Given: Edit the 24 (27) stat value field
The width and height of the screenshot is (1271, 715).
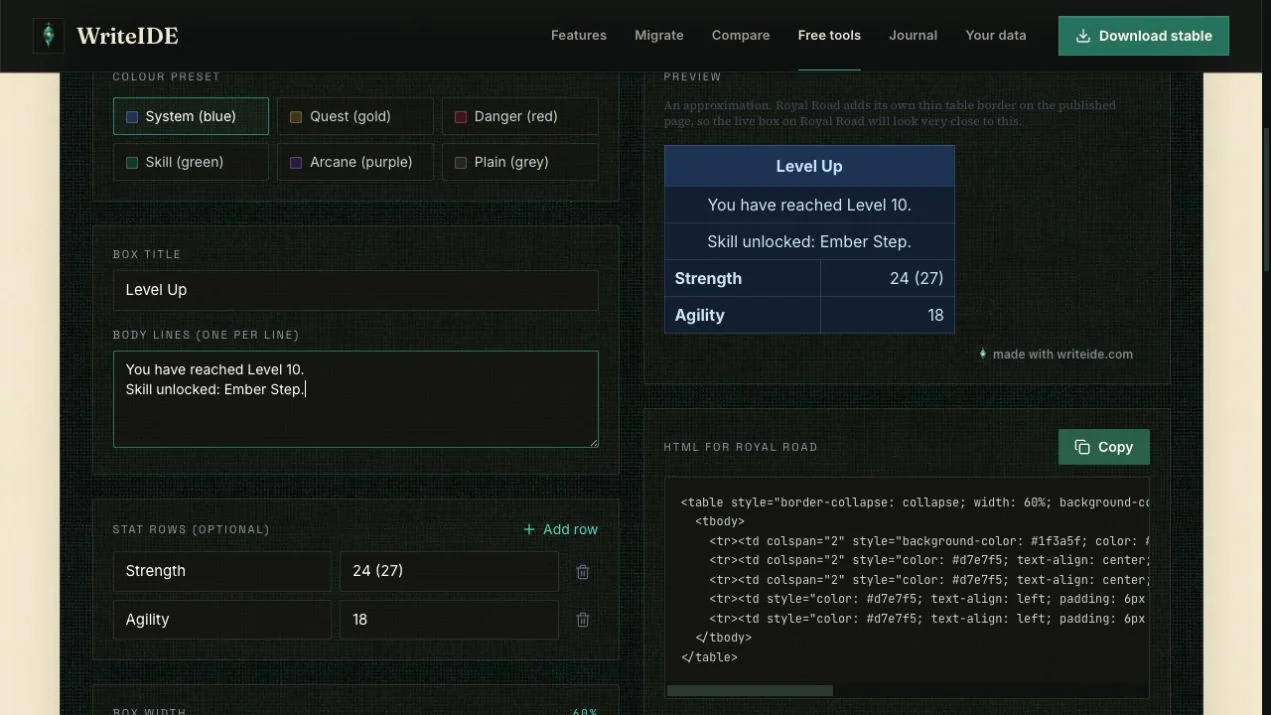Looking at the screenshot, I should click(x=449, y=571).
